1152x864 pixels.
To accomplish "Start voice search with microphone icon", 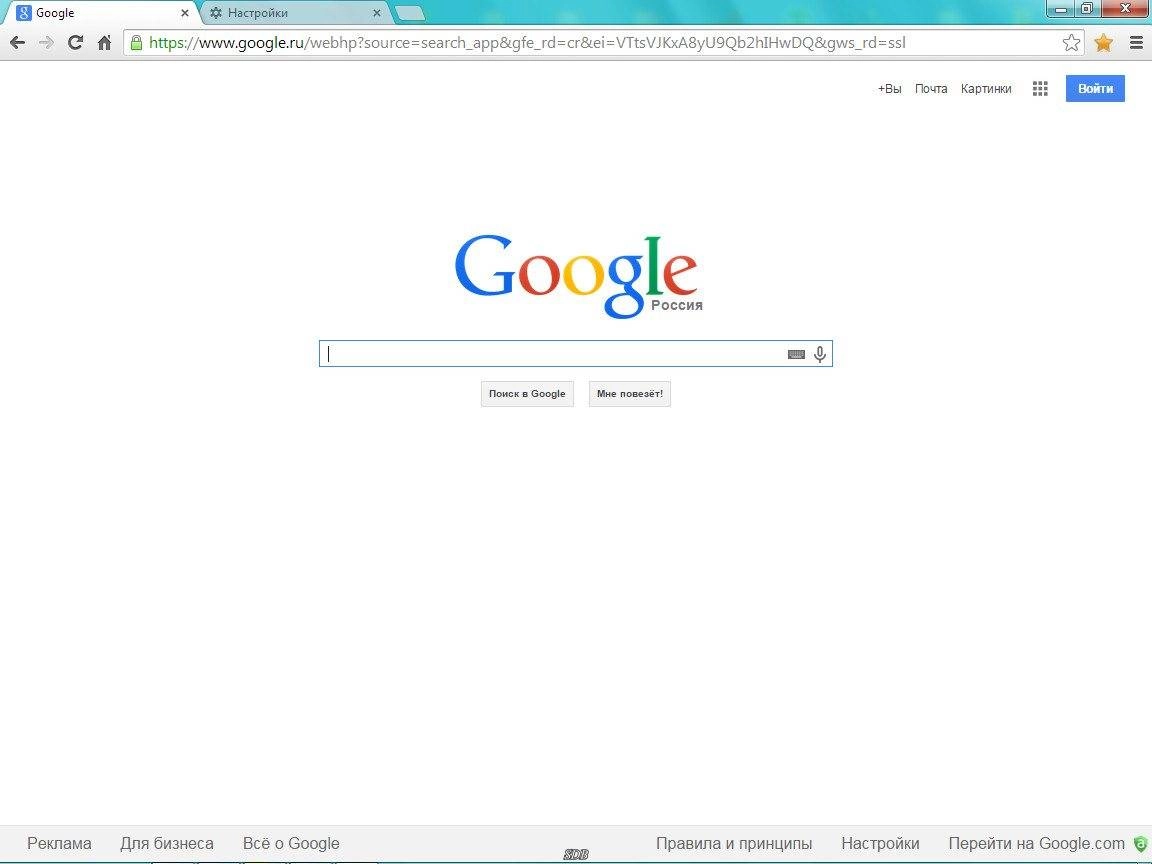I will tap(820, 354).
